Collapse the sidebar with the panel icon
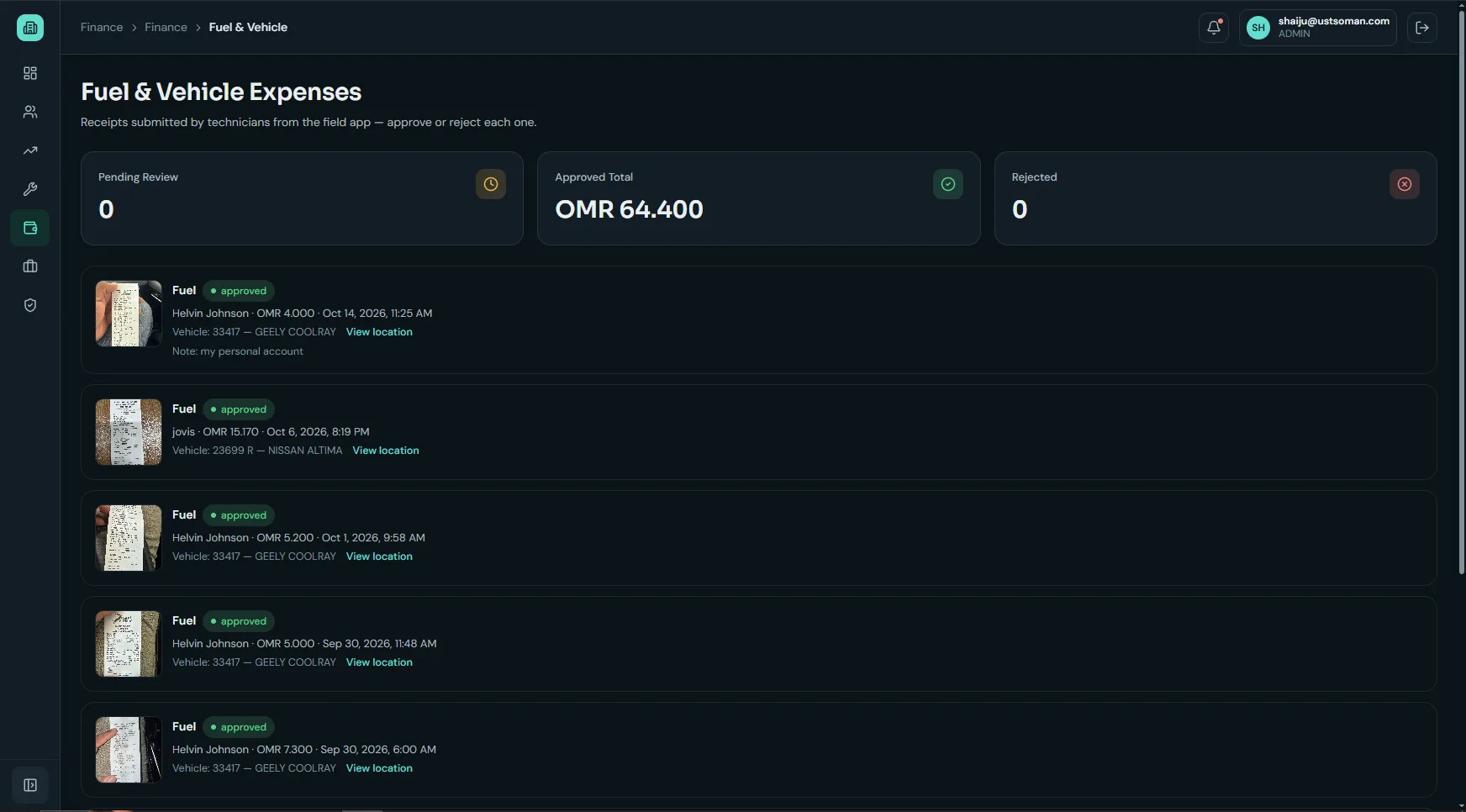Screen dimensions: 1466x812 30,785
